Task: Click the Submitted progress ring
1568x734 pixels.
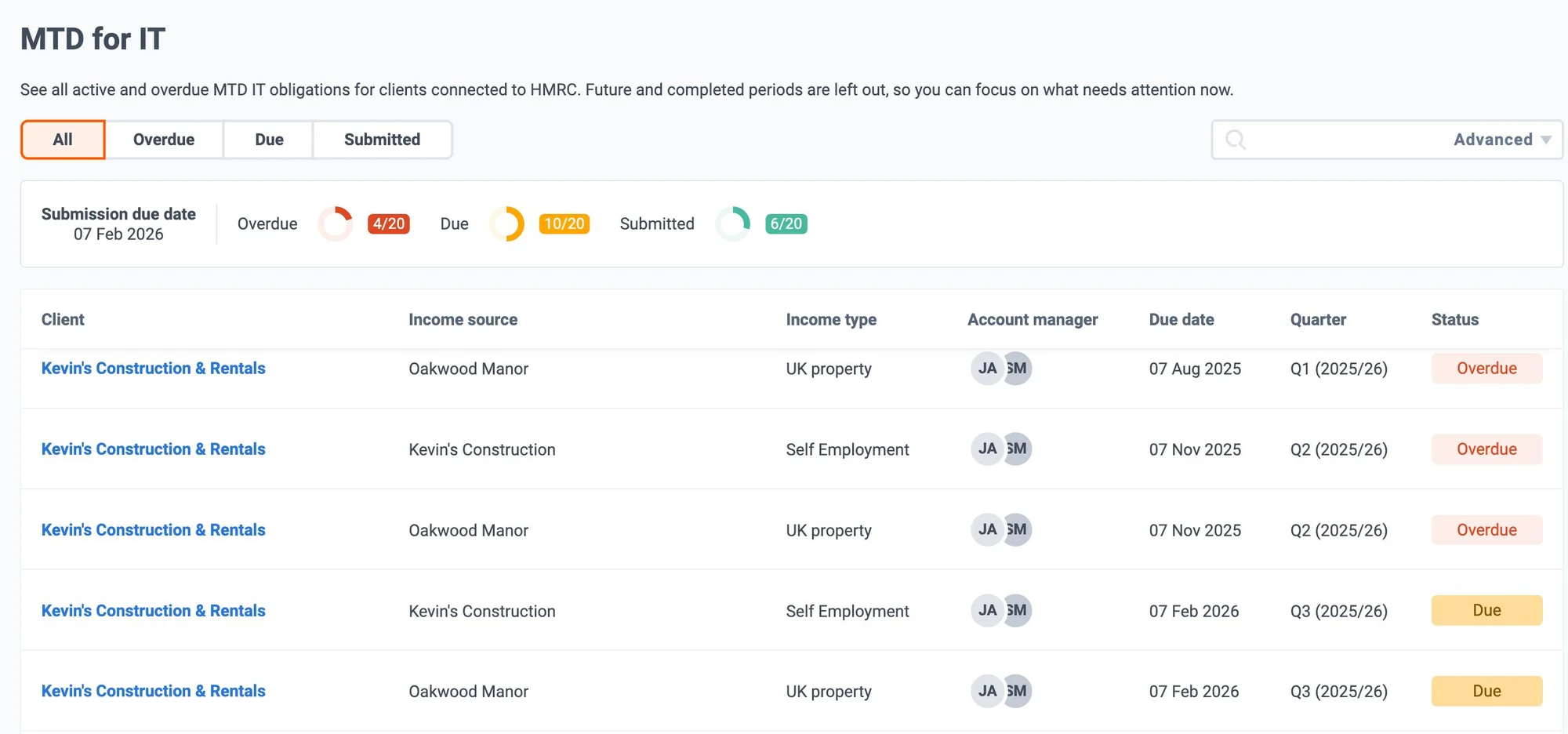Action: 732,223
